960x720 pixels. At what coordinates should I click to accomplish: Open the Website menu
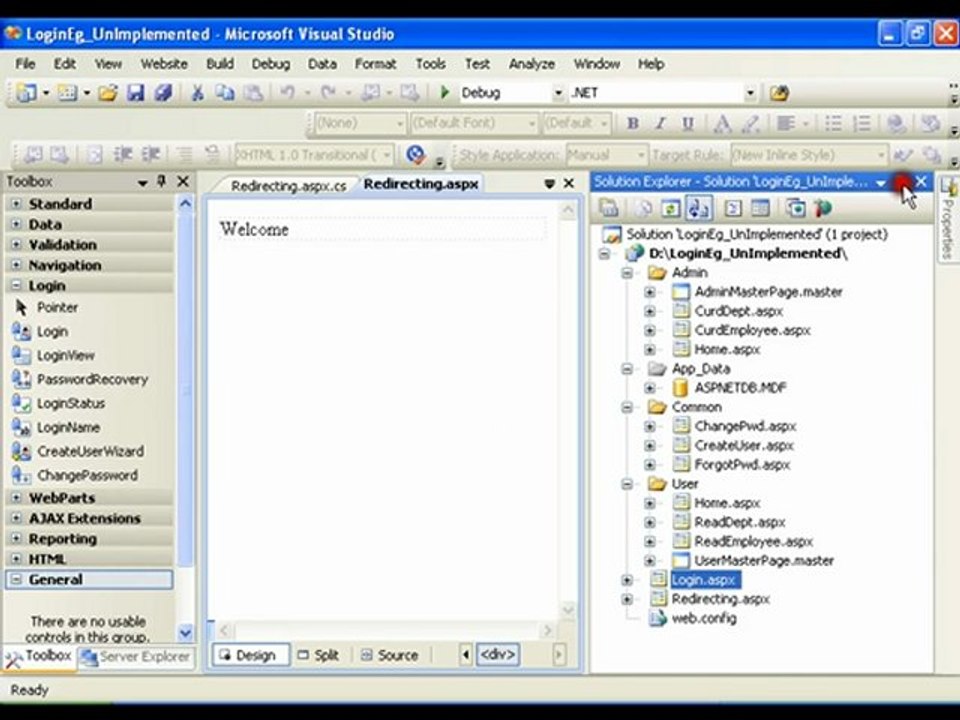pos(163,64)
